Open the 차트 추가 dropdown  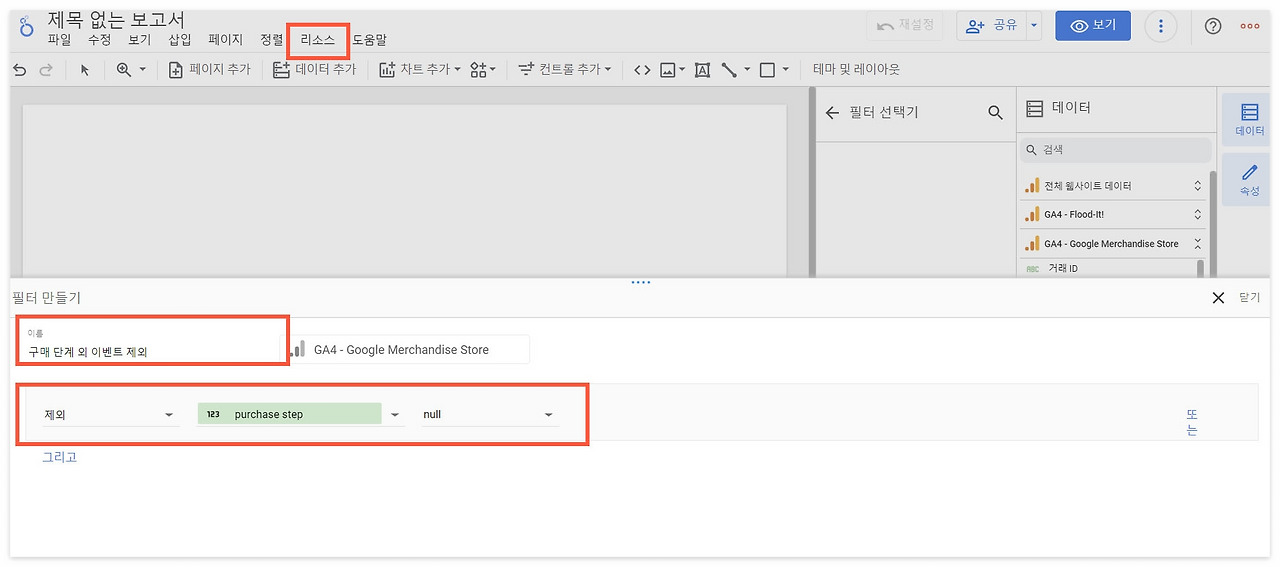(x=419, y=70)
